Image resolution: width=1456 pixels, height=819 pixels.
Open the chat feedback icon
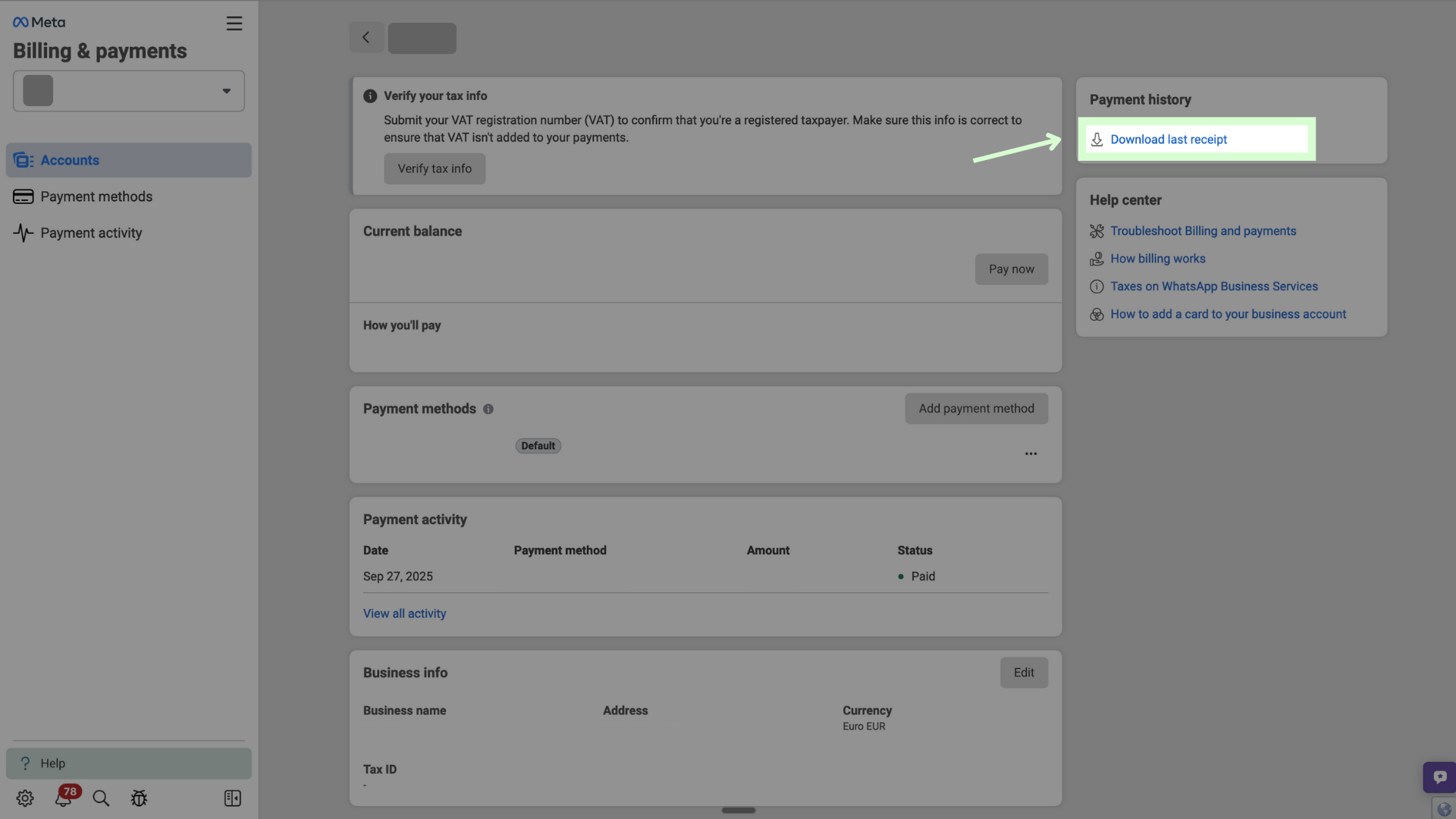click(1439, 777)
